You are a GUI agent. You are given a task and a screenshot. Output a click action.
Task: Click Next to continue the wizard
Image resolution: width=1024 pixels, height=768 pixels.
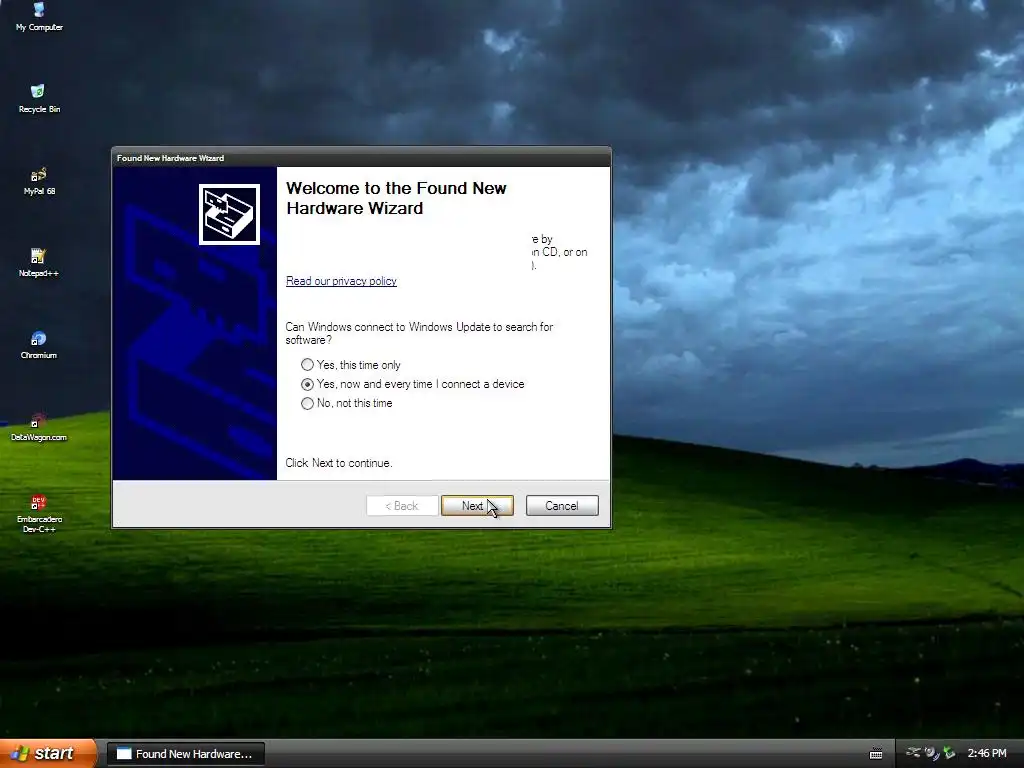click(x=477, y=505)
